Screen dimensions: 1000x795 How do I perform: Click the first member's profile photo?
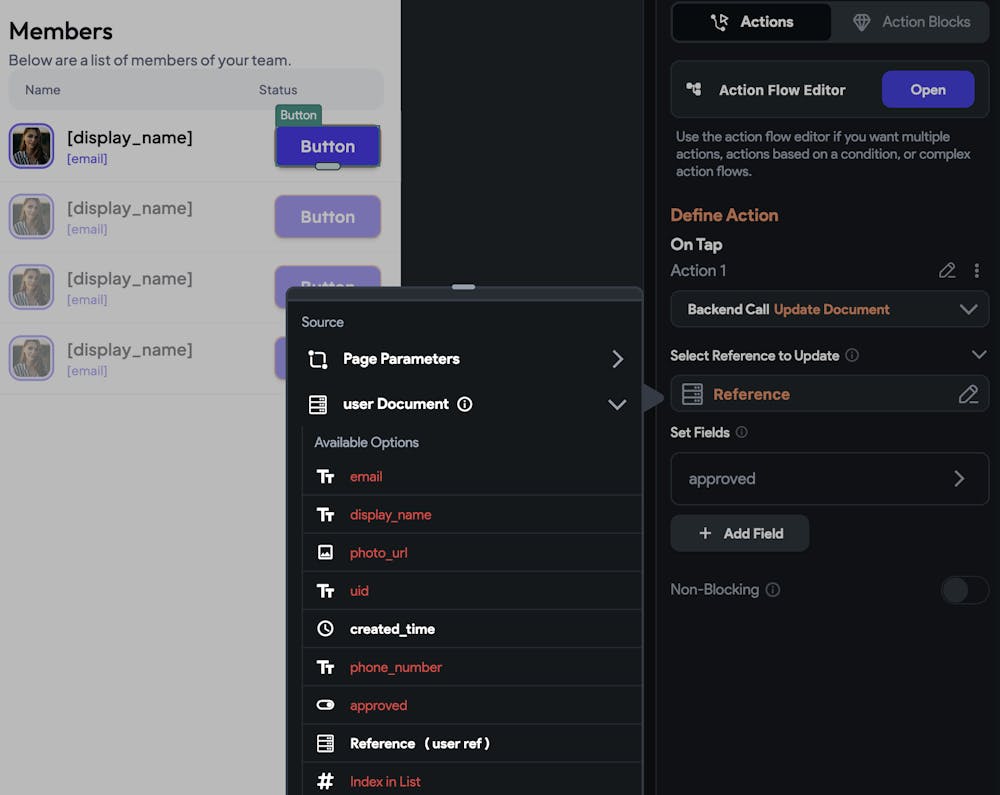click(31, 146)
